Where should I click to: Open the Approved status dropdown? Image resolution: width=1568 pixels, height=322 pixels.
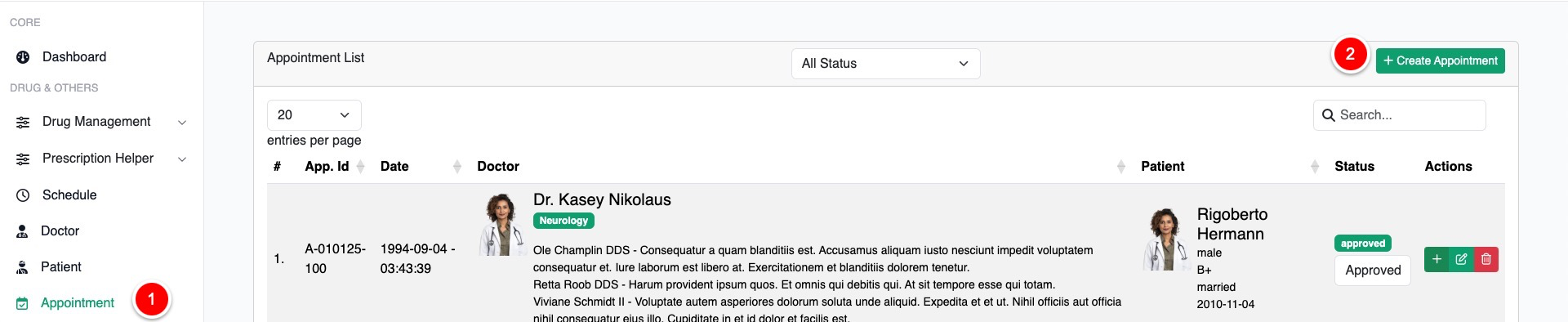point(1373,271)
